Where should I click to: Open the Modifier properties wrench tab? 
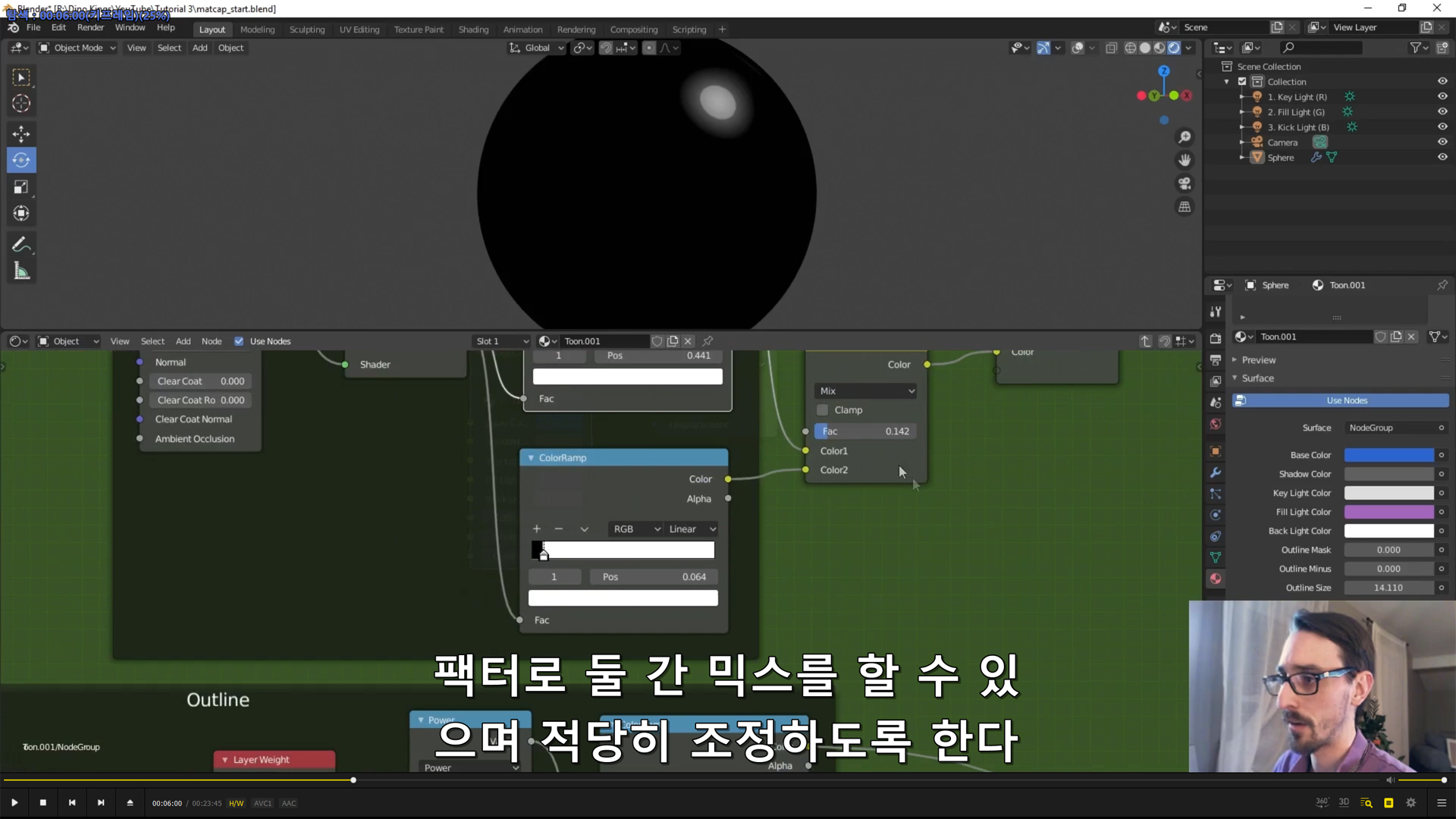[x=1216, y=472]
